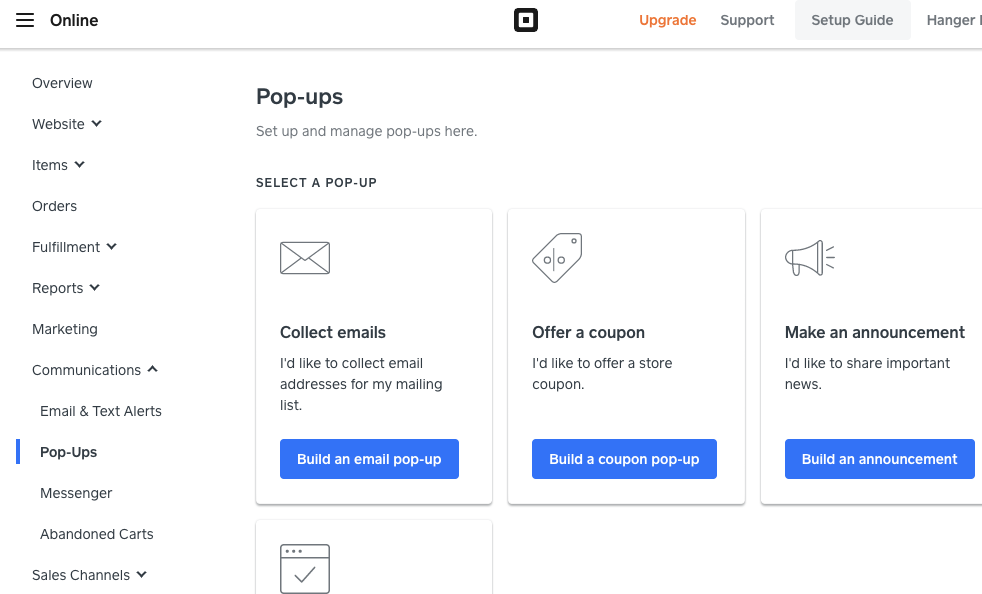Open the Overview page in sidebar
This screenshot has width=982, height=594.
point(62,83)
